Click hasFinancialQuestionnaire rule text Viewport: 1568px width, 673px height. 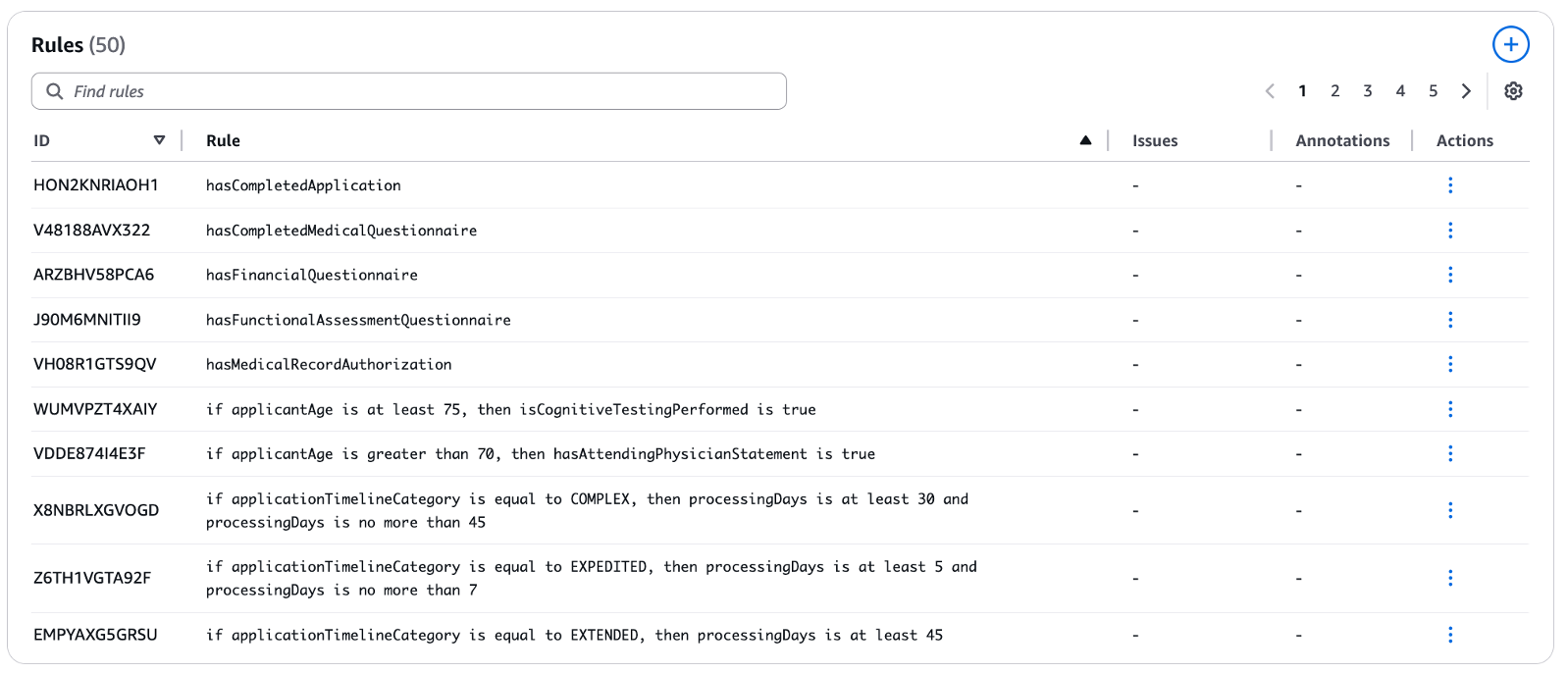point(312,275)
